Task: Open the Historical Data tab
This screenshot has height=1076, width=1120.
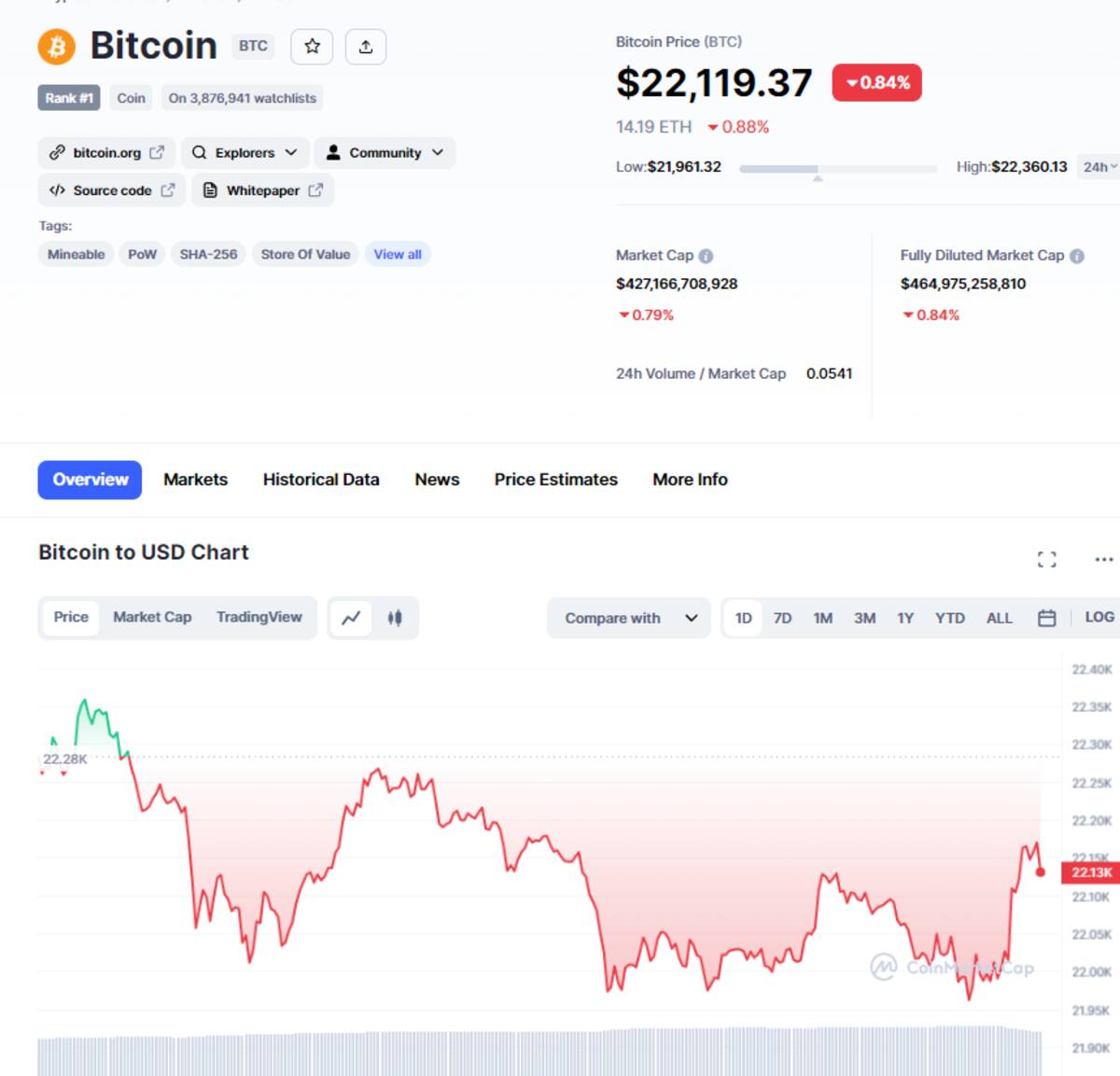Action: (321, 480)
